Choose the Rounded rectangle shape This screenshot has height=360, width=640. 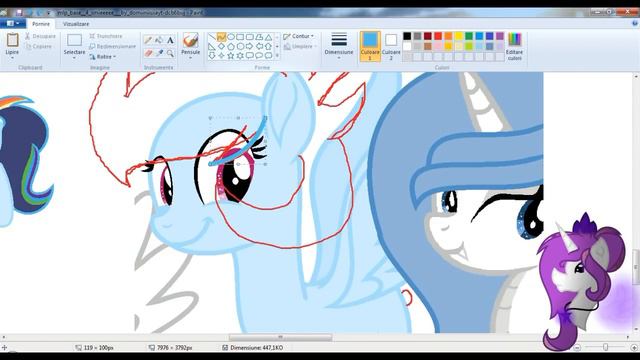coord(249,37)
